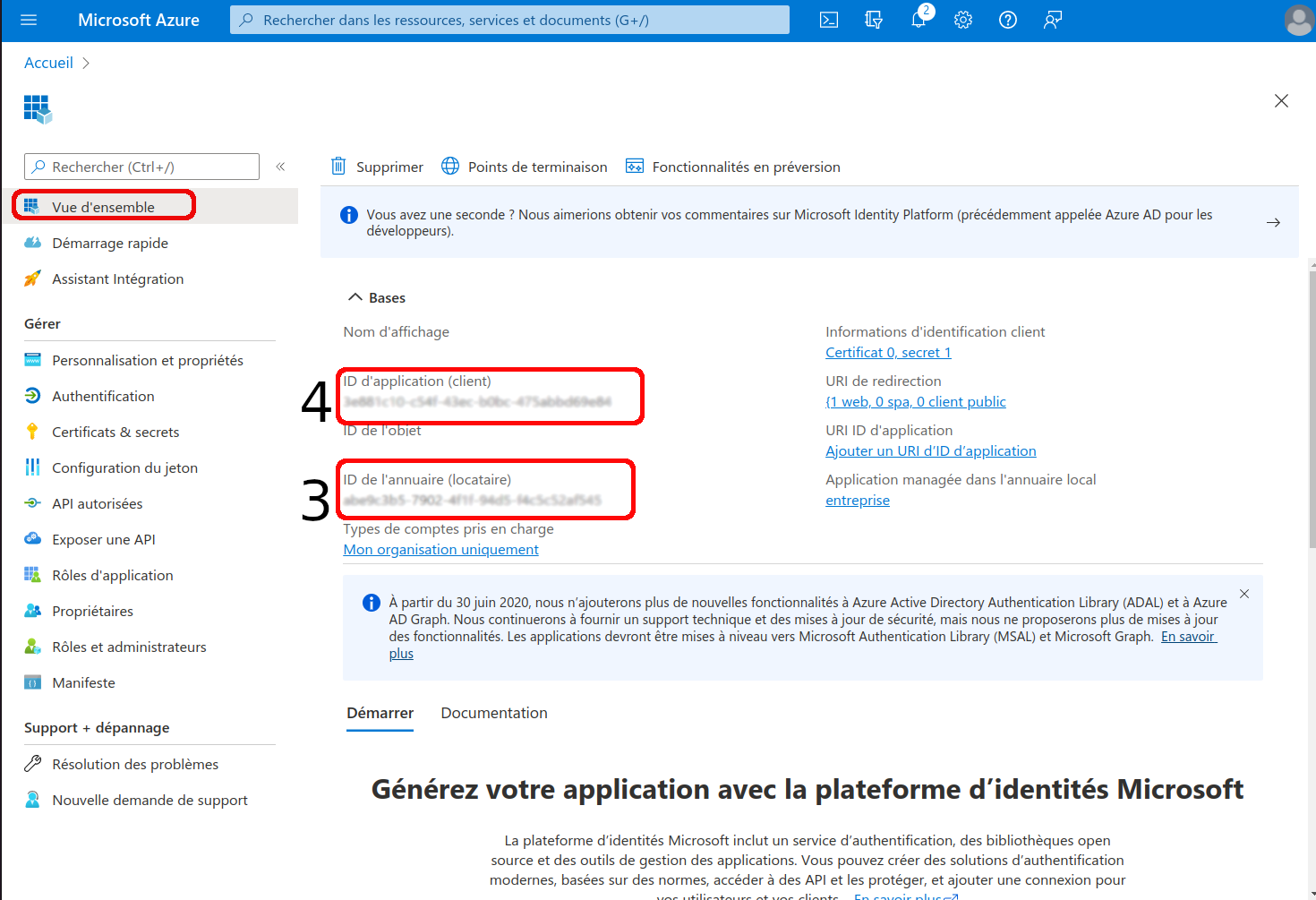Click the Démarrage rapide cloud icon
The width and height of the screenshot is (1316, 900).
33,243
